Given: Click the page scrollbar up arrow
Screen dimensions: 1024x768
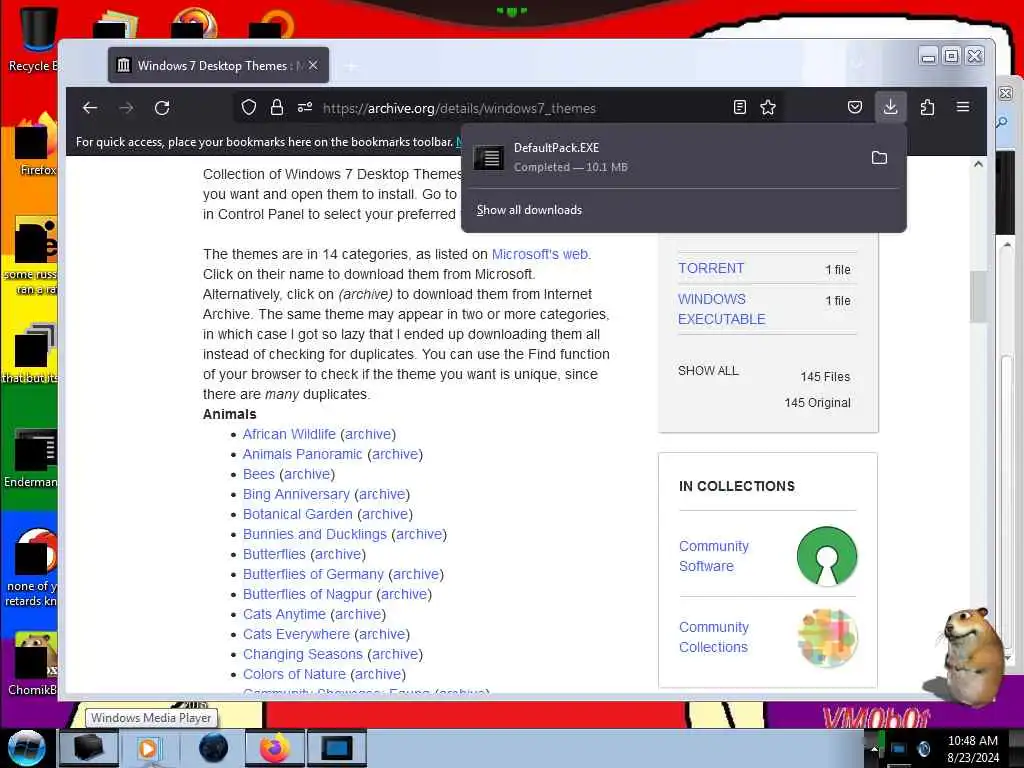Looking at the screenshot, I should point(978,165).
